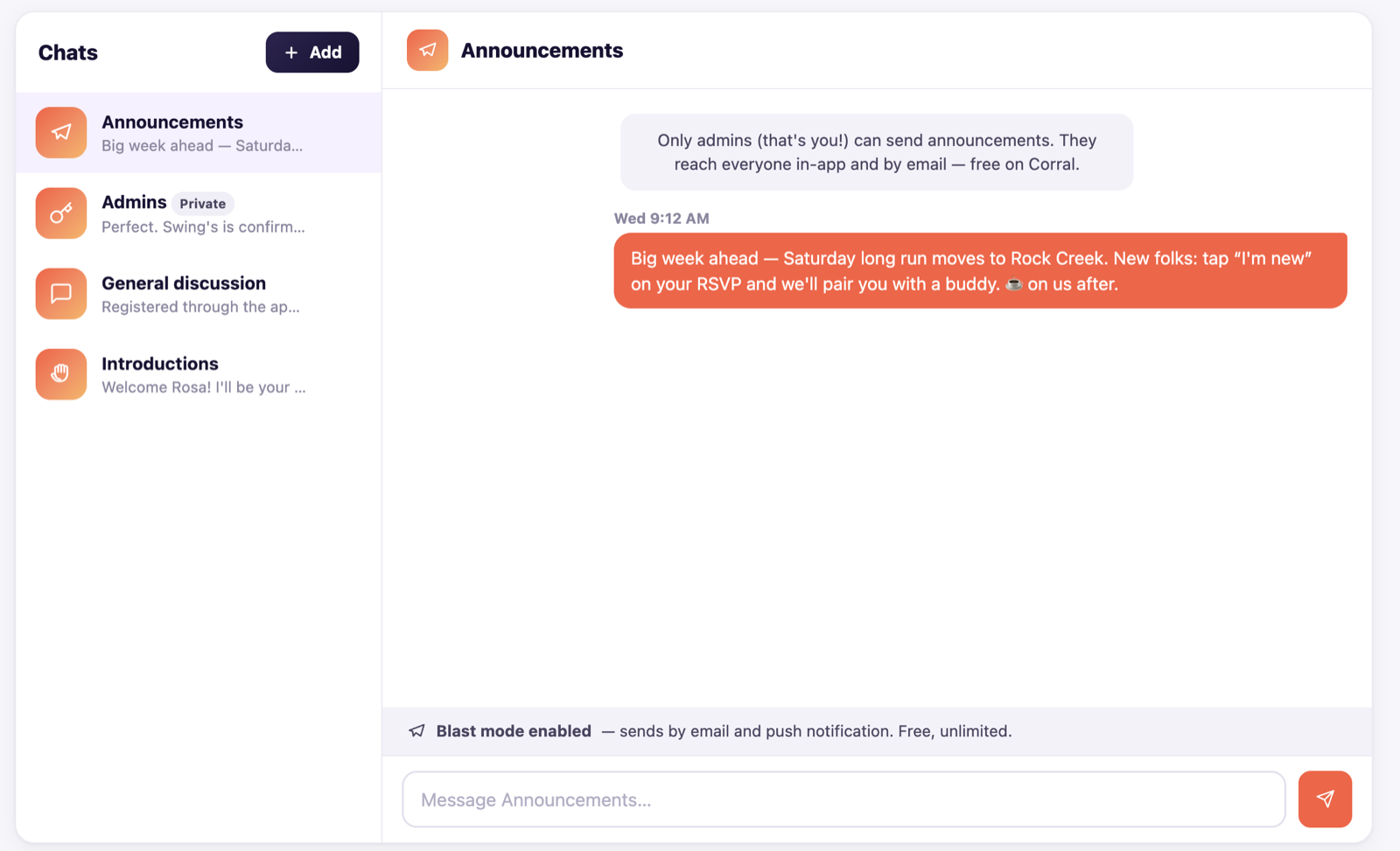Click the Blast mode megaphone icon

(x=417, y=731)
